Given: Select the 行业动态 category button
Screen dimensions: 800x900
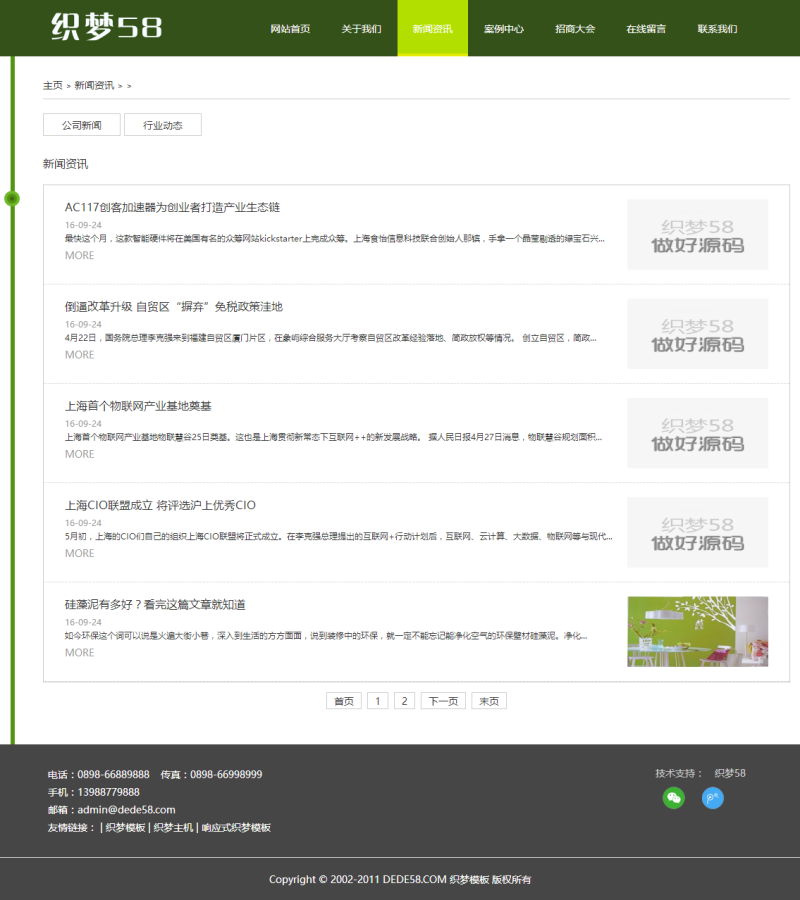Looking at the screenshot, I should pos(163,125).
